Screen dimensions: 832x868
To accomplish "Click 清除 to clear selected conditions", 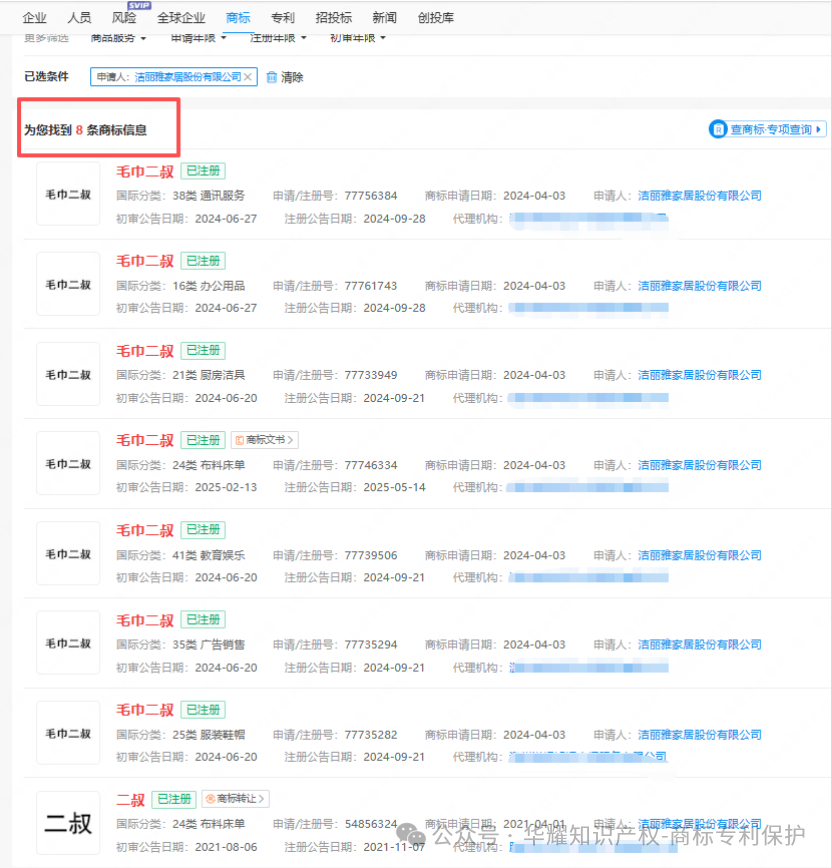I will point(292,77).
